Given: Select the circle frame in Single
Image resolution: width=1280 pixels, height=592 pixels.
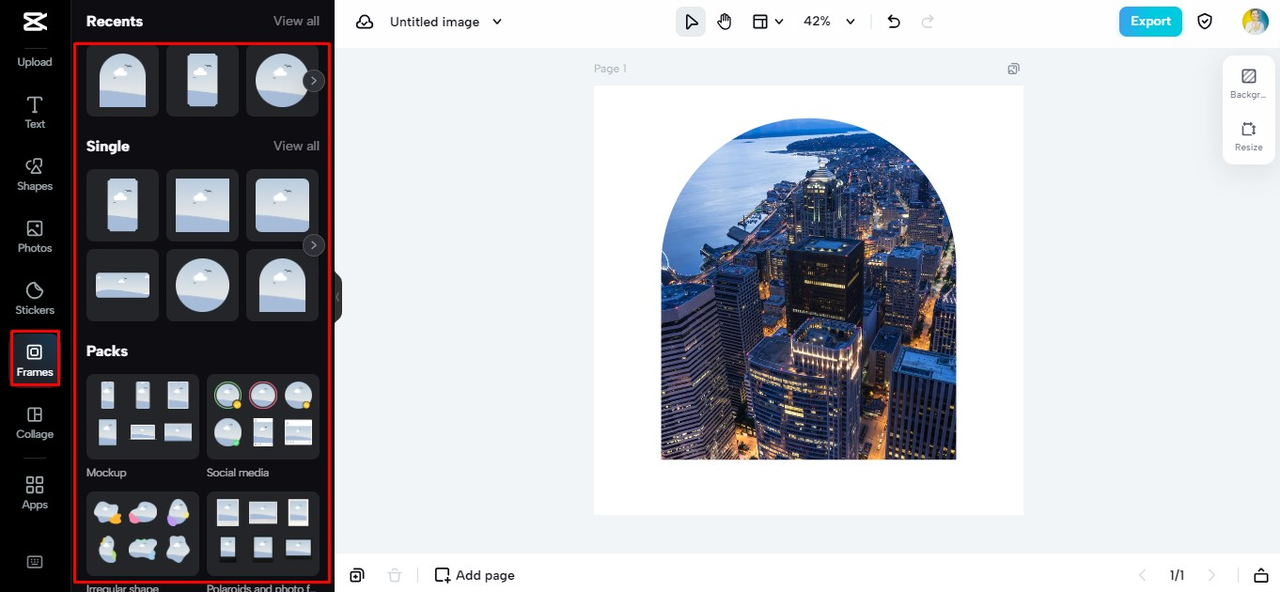Looking at the screenshot, I should 203,285.
